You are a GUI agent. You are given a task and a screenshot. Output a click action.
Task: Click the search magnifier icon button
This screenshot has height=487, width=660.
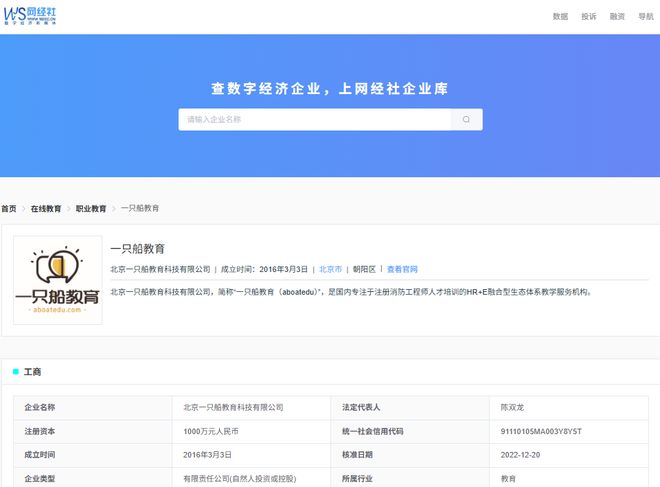coord(466,120)
